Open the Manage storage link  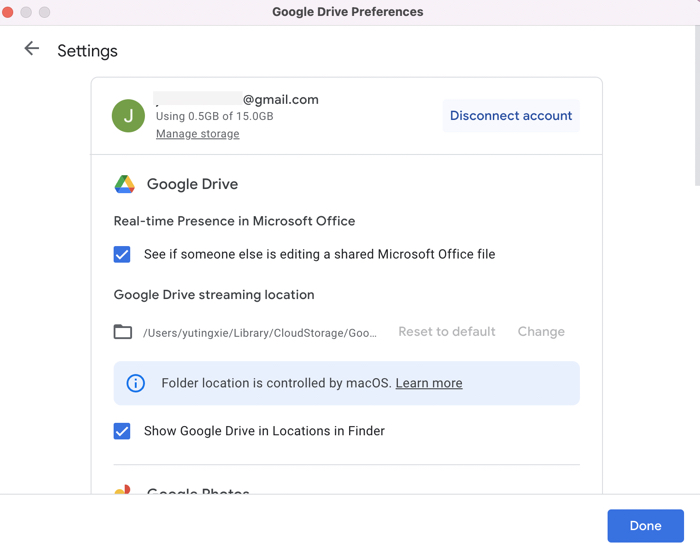pos(197,134)
